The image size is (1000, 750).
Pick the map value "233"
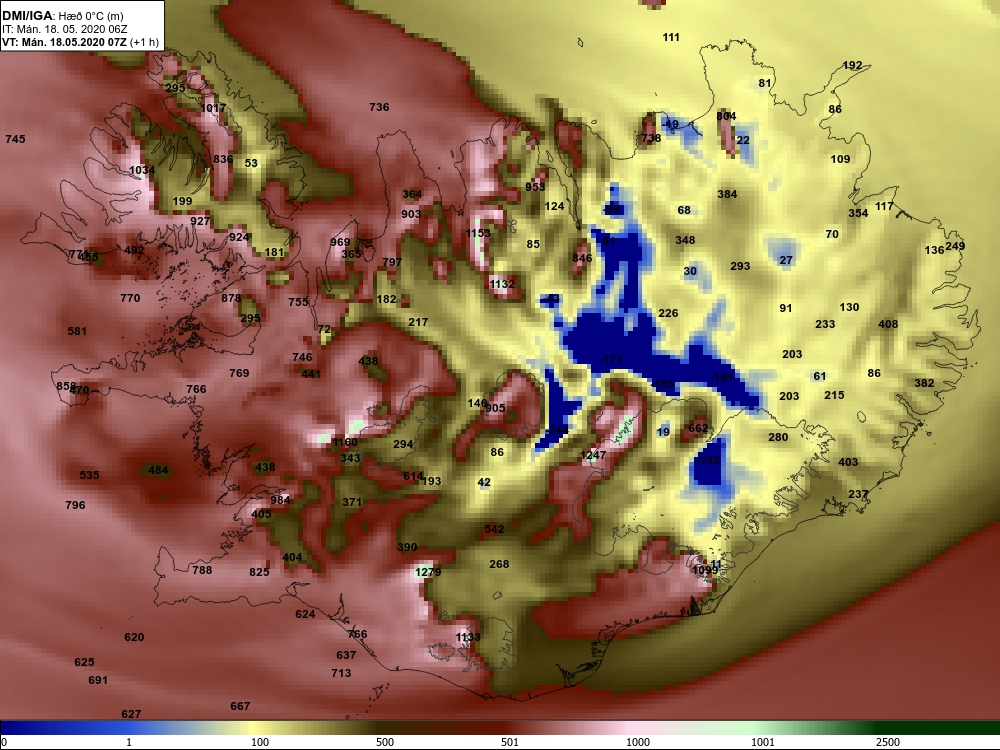click(x=825, y=324)
